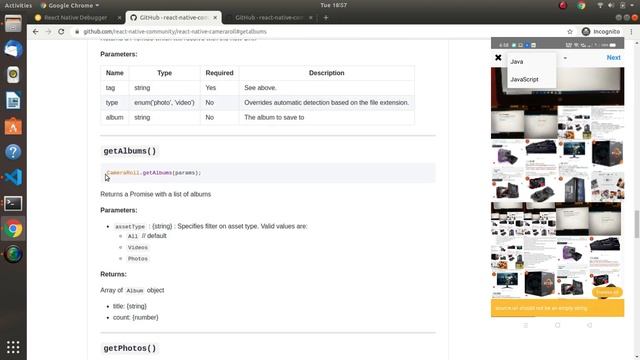Open Terminal from the dock
The image size is (640, 360).
(x=13, y=203)
